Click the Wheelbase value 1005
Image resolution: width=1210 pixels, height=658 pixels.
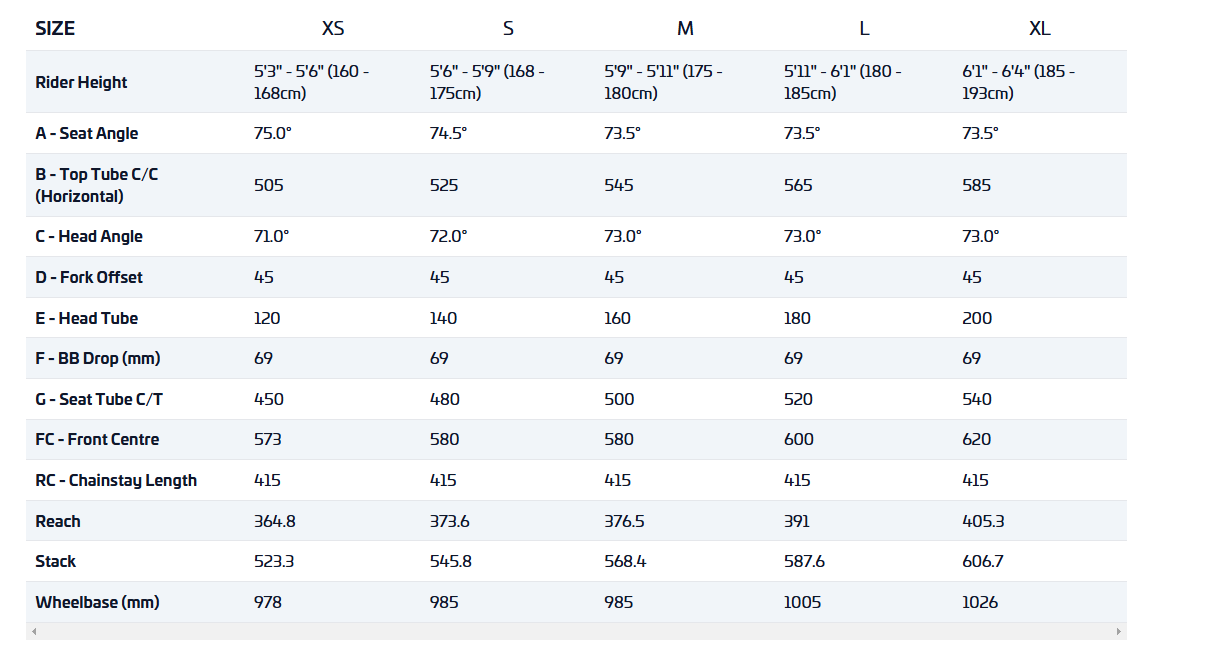click(x=803, y=602)
